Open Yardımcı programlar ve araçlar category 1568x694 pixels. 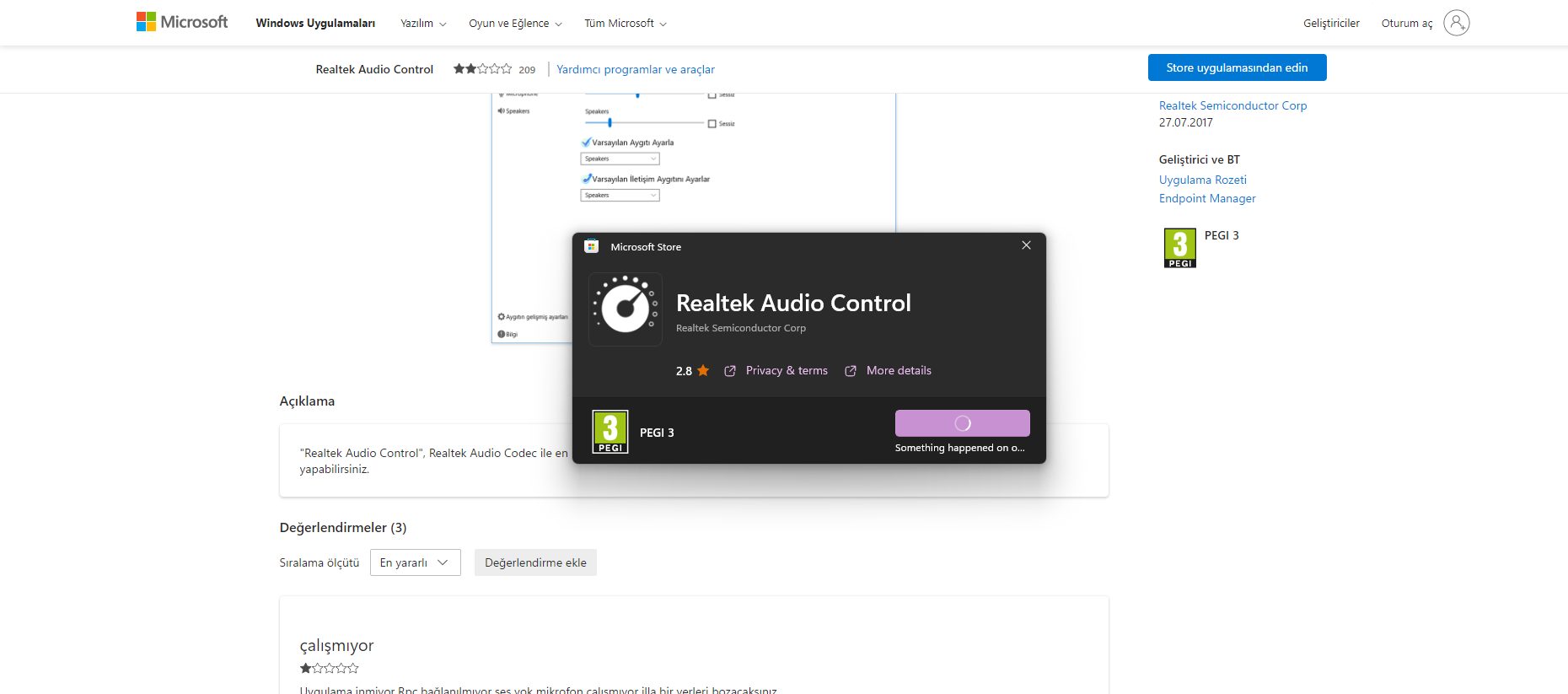click(x=636, y=69)
